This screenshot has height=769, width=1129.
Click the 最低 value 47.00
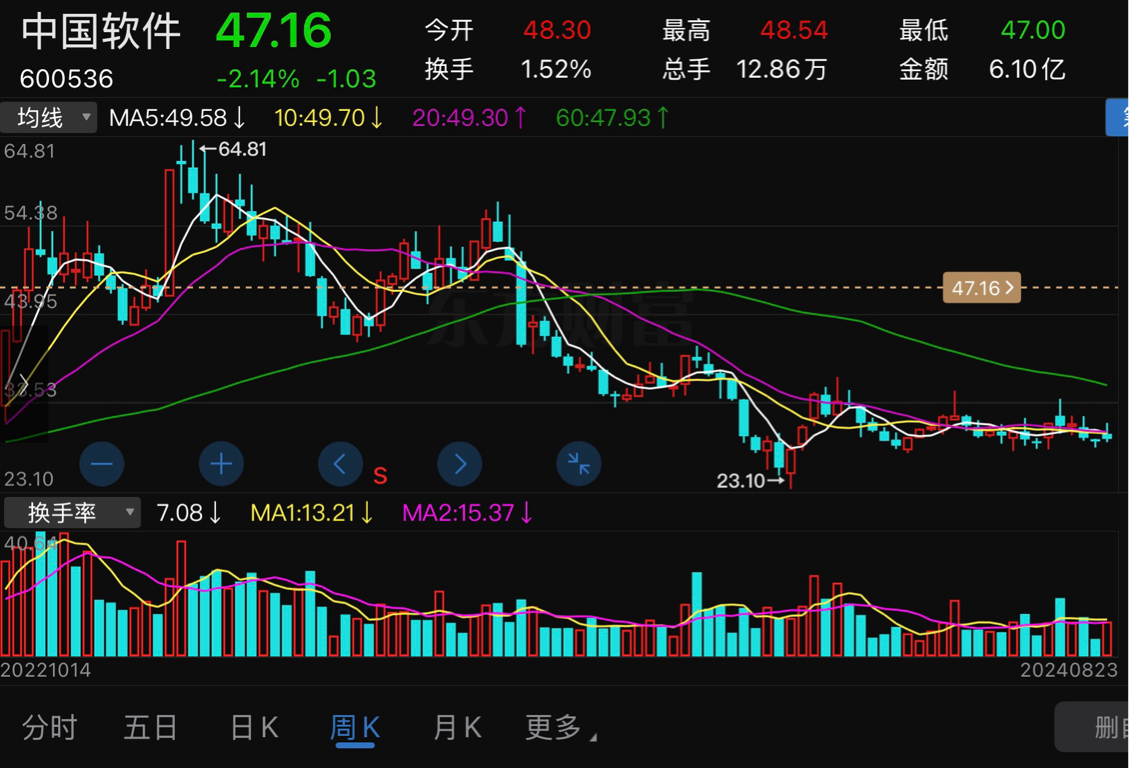click(1033, 30)
